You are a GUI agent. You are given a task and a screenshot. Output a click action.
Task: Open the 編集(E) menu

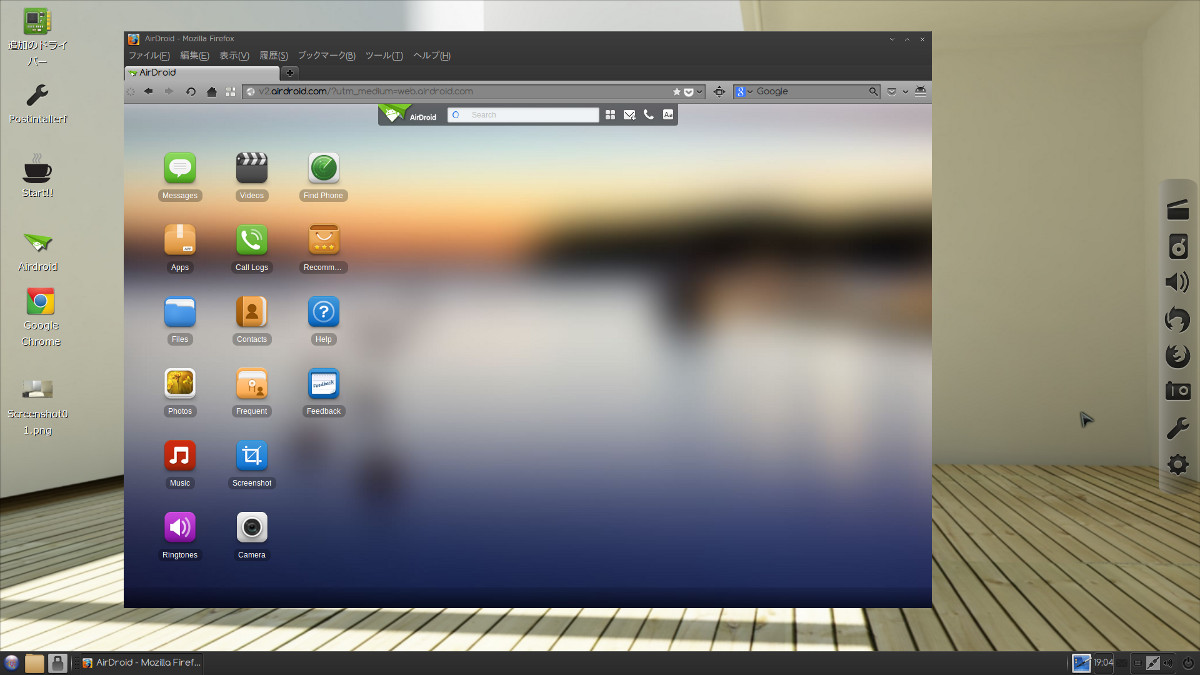(x=194, y=56)
